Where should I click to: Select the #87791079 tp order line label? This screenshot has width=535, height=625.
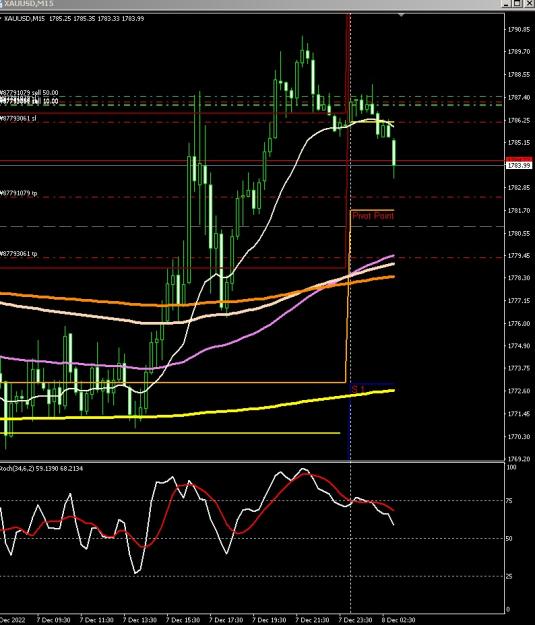[x=19, y=193]
